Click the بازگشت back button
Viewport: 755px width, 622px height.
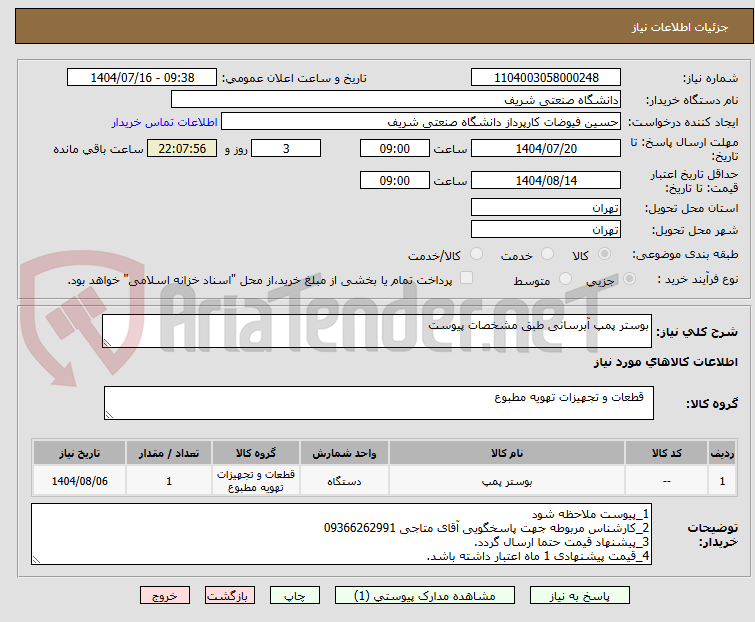(x=230, y=596)
